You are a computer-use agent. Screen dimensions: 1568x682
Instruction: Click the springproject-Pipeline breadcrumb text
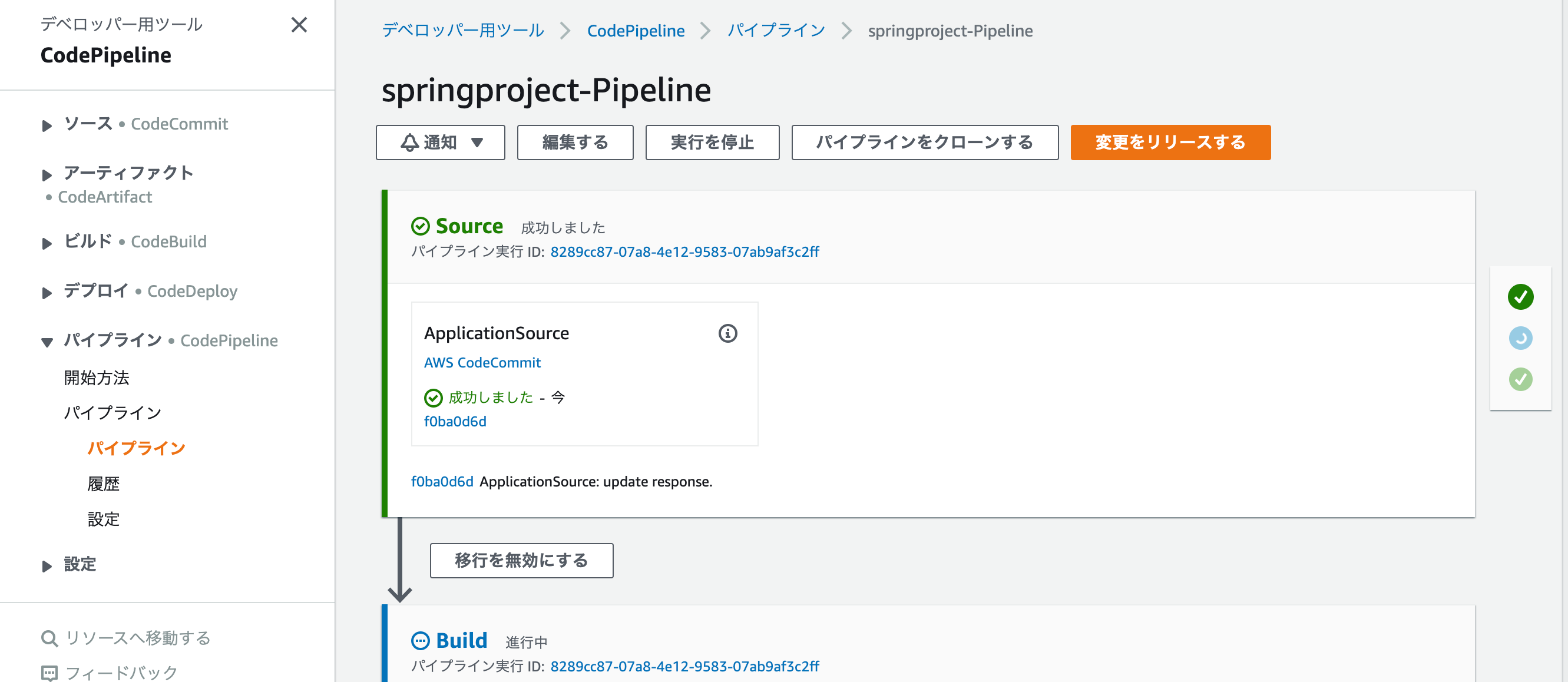coord(950,31)
